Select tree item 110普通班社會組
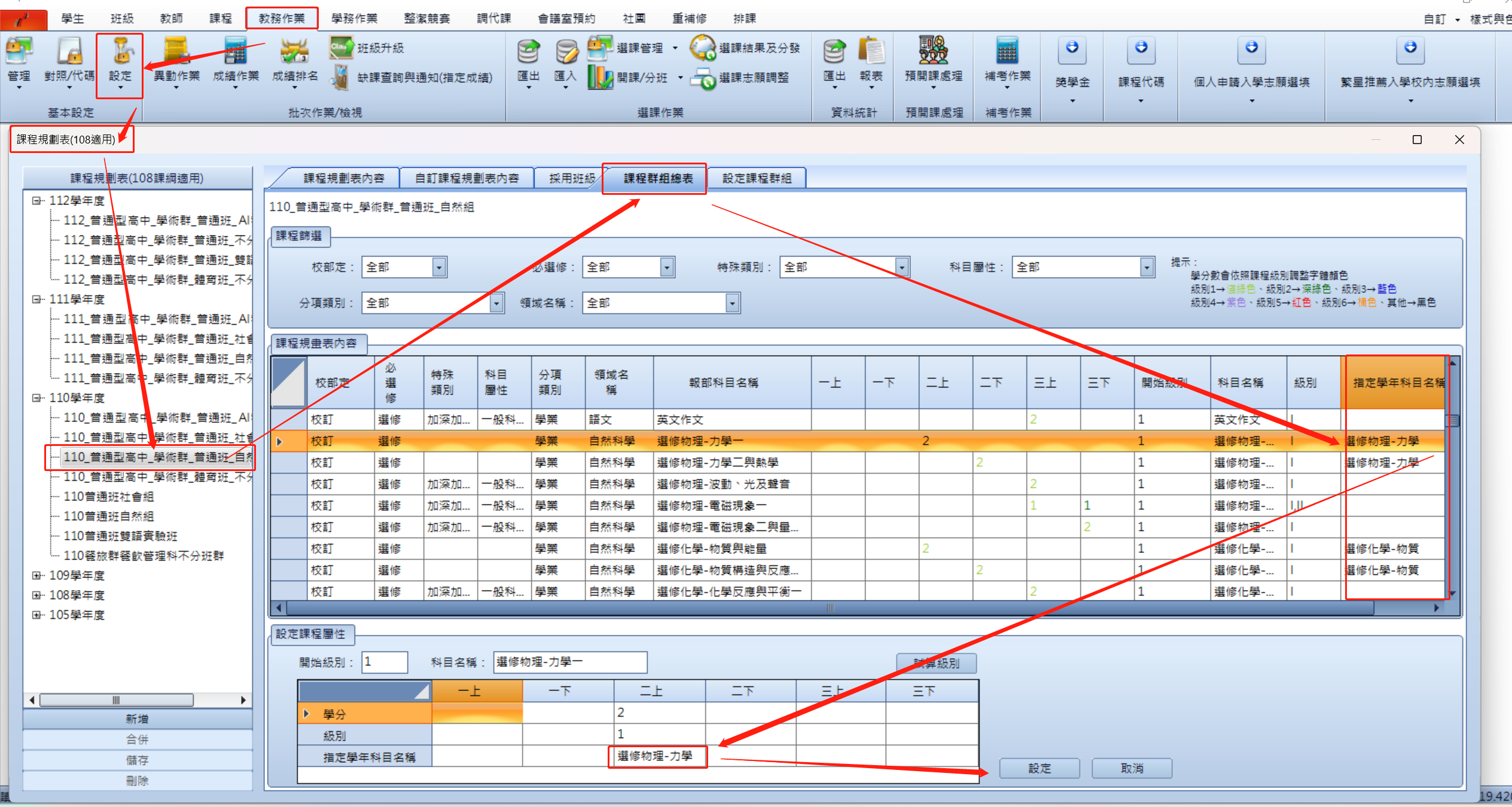 109,497
